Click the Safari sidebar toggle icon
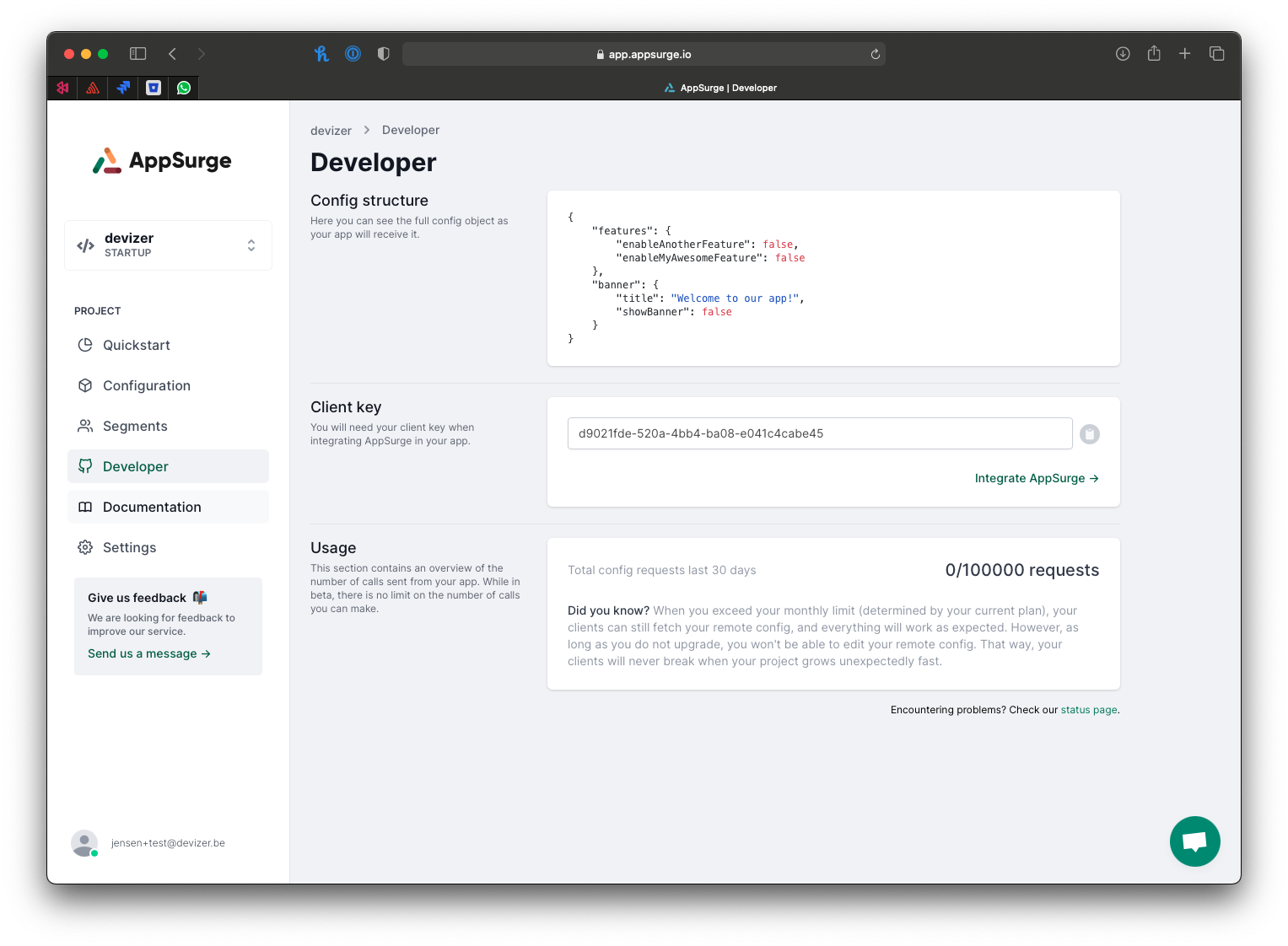Screen dimensions: 1288x946 point(138,54)
